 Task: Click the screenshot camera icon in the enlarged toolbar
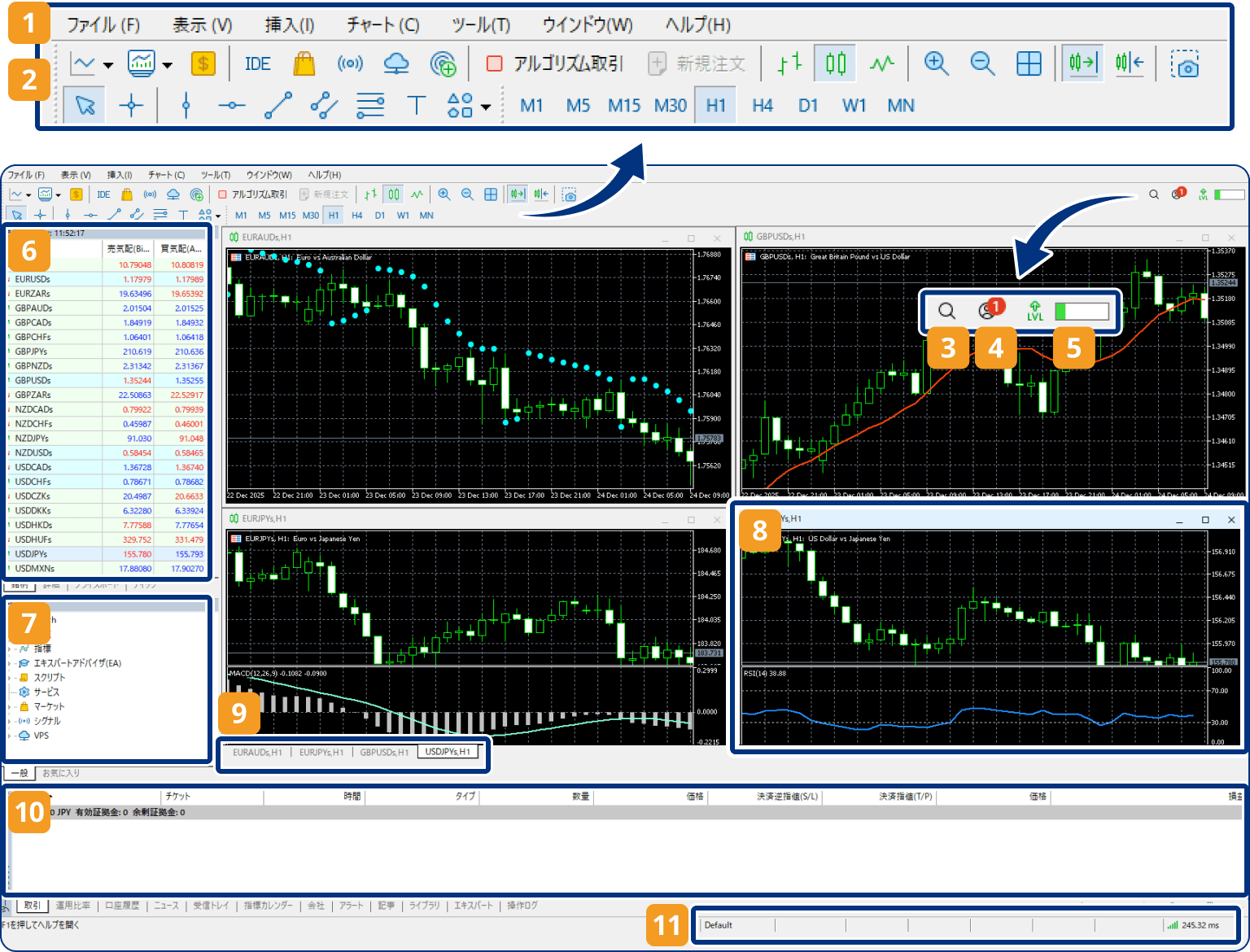point(1185,63)
